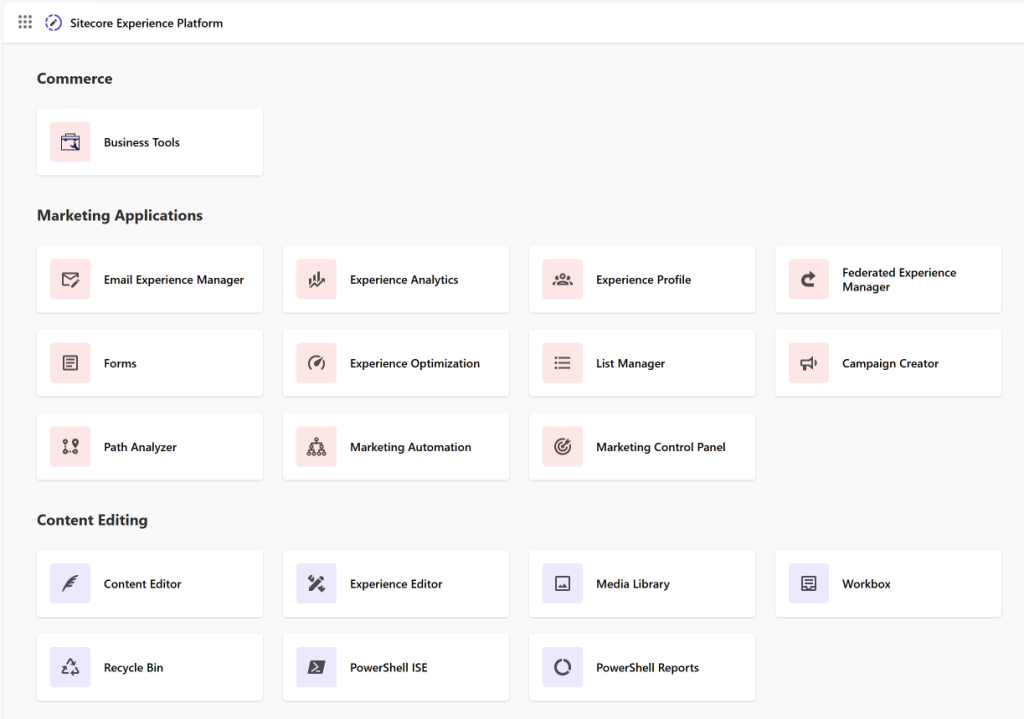The image size is (1024, 719).
Task: Launch the Campaign Creator label
Action: pos(890,363)
